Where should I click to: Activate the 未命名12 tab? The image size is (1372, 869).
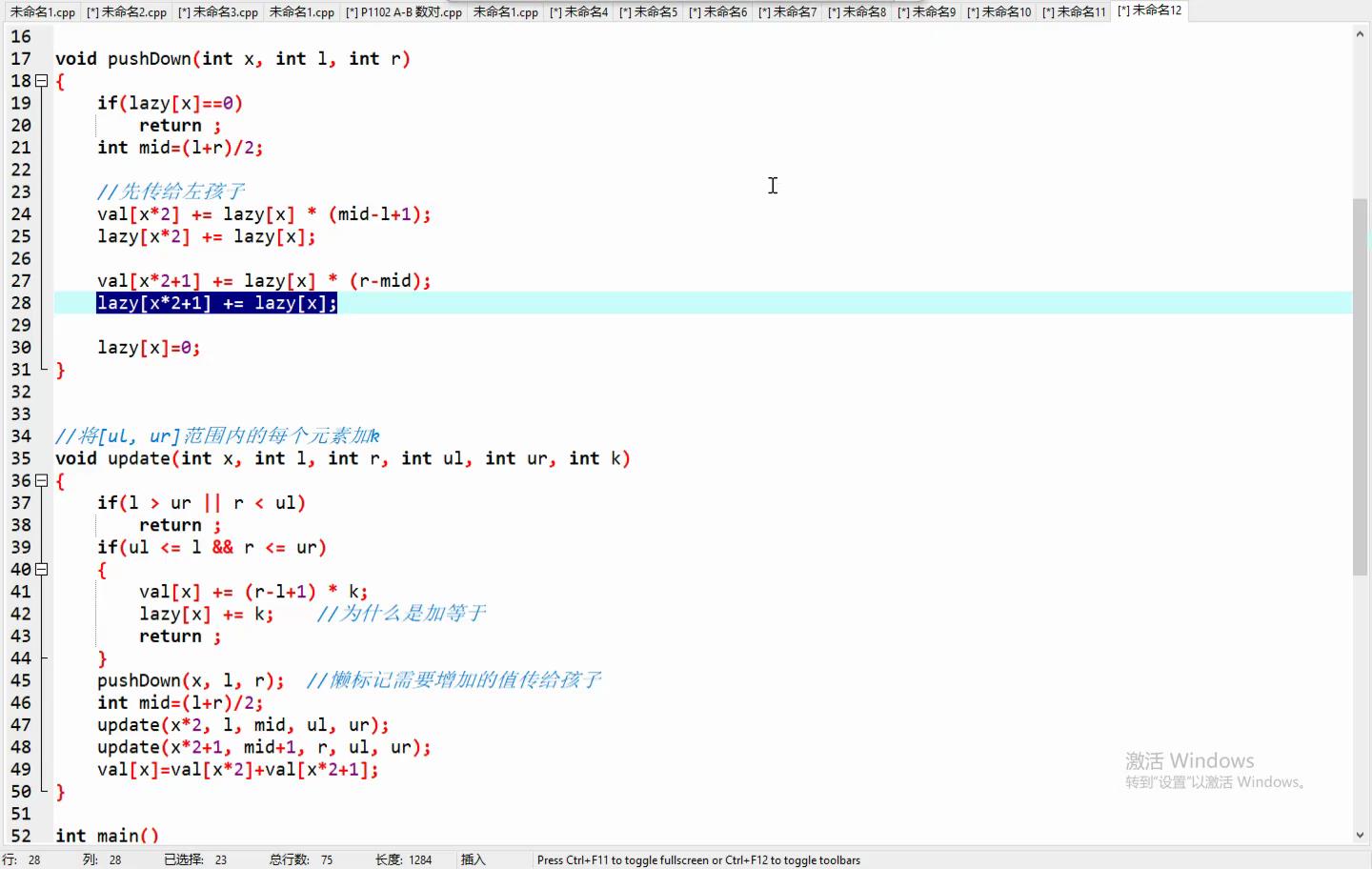click(x=1149, y=10)
